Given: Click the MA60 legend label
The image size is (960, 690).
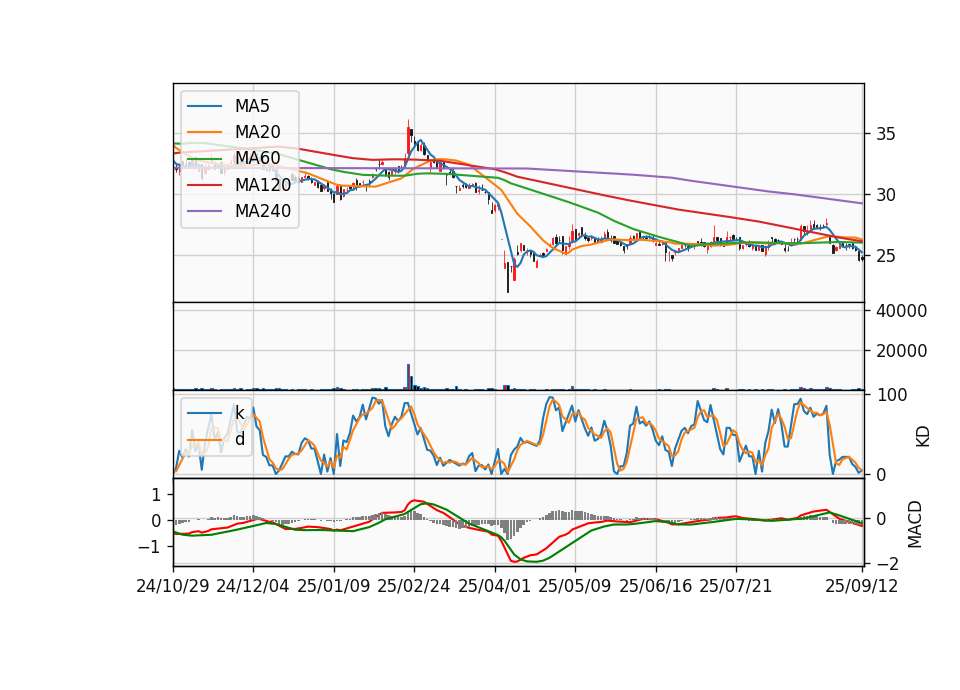Looking at the screenshot, I should (257, 158).
